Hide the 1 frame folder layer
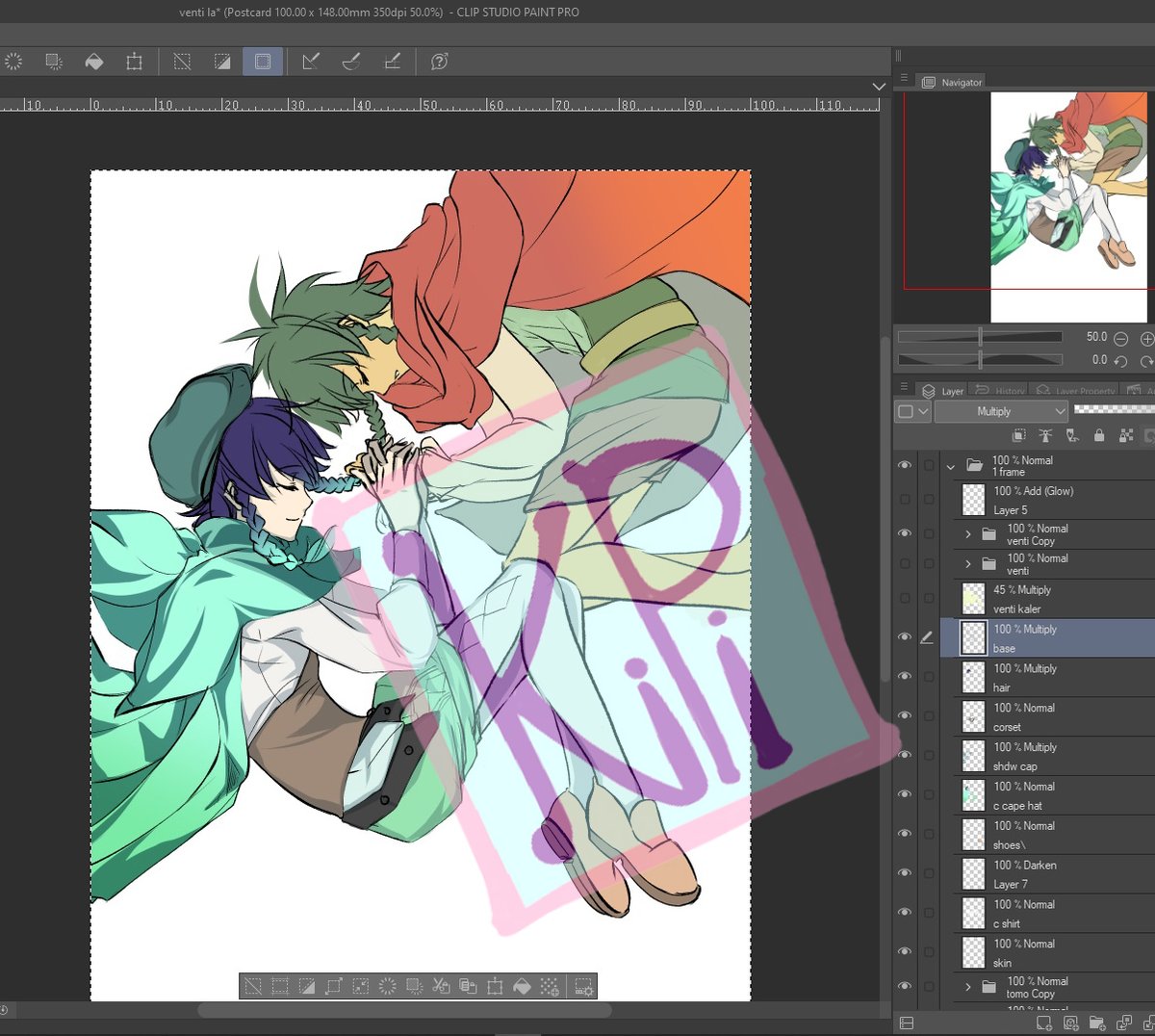The width and height of the screenshot is (1155, 1036). [905, 466]
